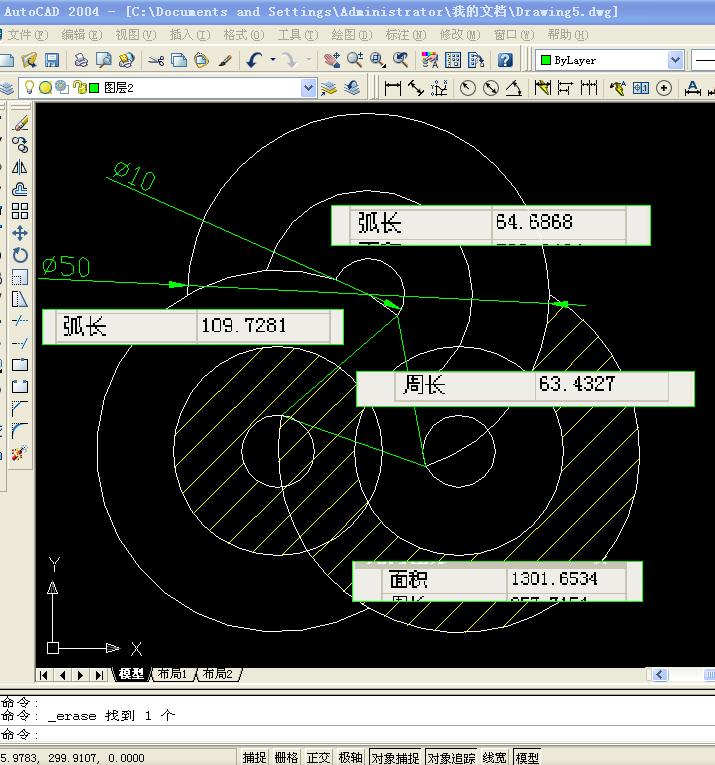
Task: Jump to first layout tab arrow
Action: tap(44, 675)
